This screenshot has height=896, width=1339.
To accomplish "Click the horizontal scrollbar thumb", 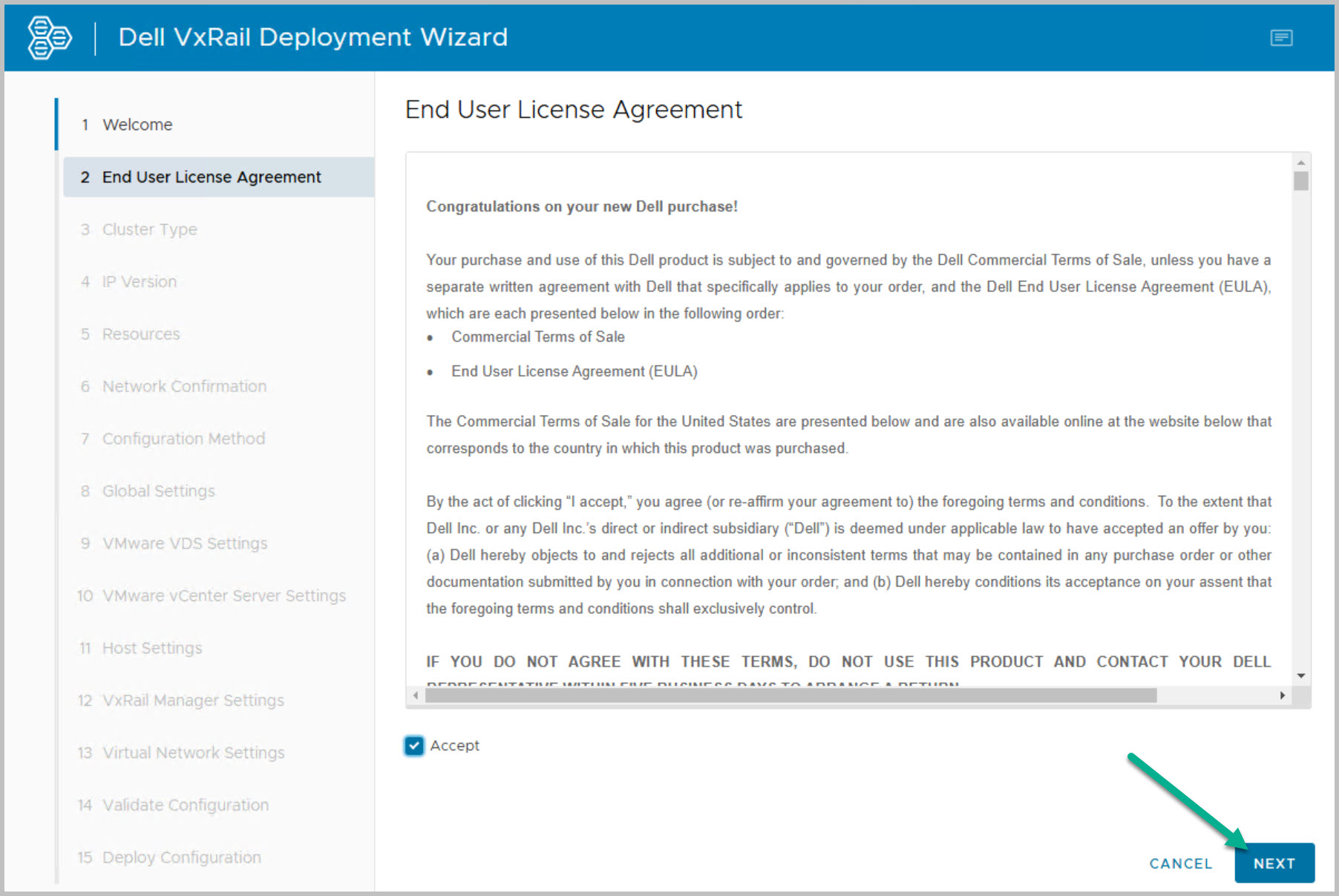I will [790, 696].
